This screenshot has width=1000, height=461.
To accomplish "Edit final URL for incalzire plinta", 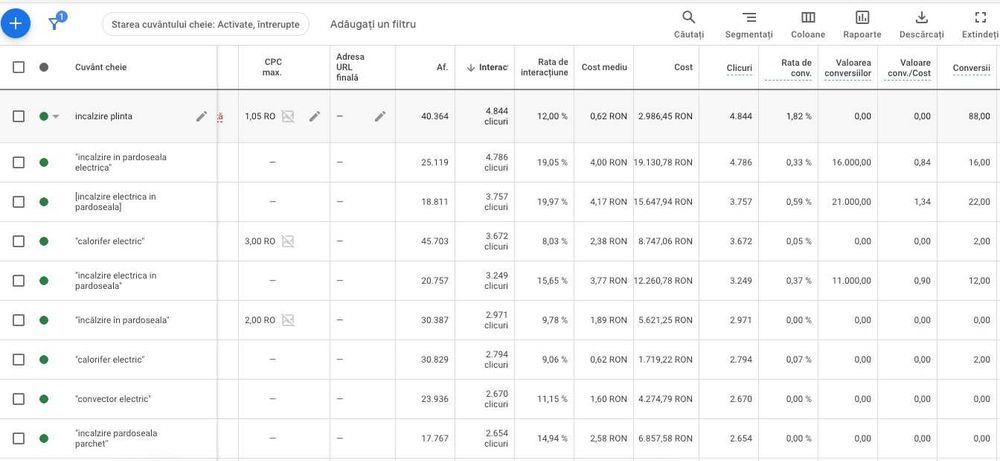I will pyautogui.click(x=380, y=116).
